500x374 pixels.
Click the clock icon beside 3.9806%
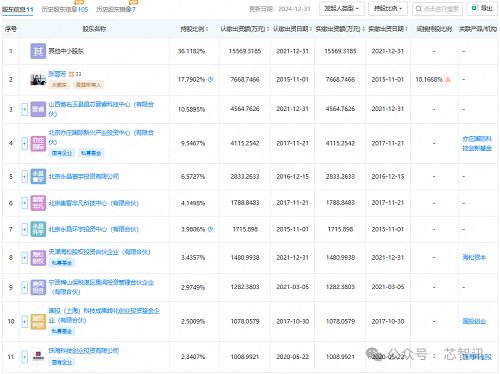(x=210, y=229)
